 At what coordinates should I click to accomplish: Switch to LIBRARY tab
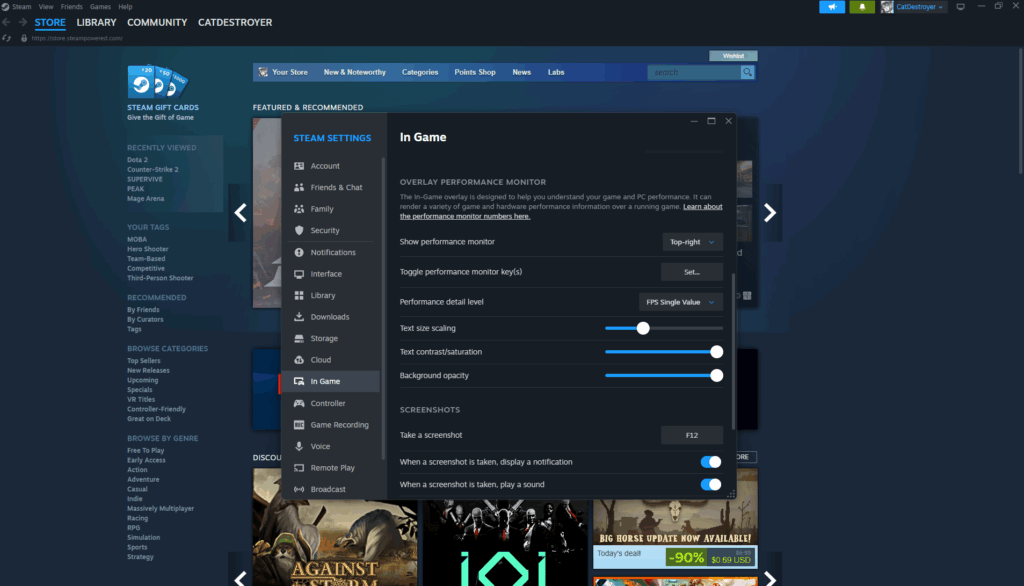[x=96, y=22]
